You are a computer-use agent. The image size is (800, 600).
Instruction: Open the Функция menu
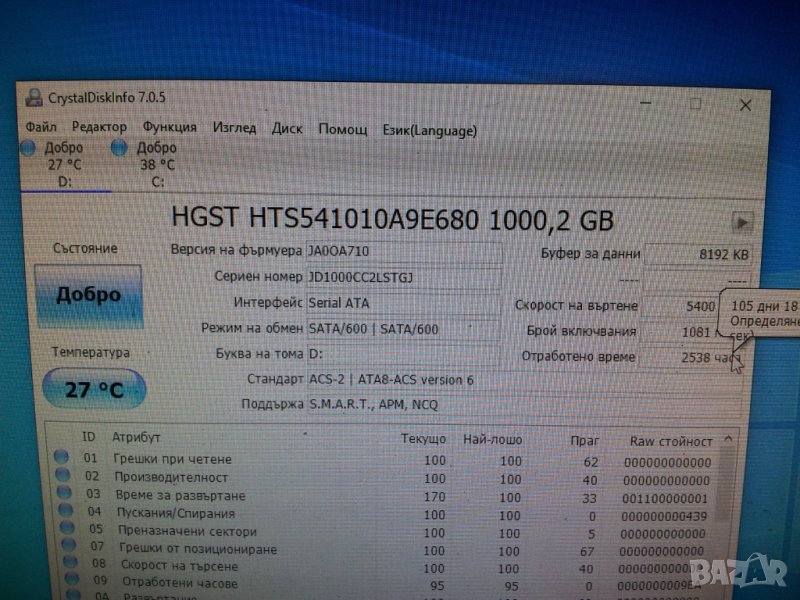click(169, 128)
